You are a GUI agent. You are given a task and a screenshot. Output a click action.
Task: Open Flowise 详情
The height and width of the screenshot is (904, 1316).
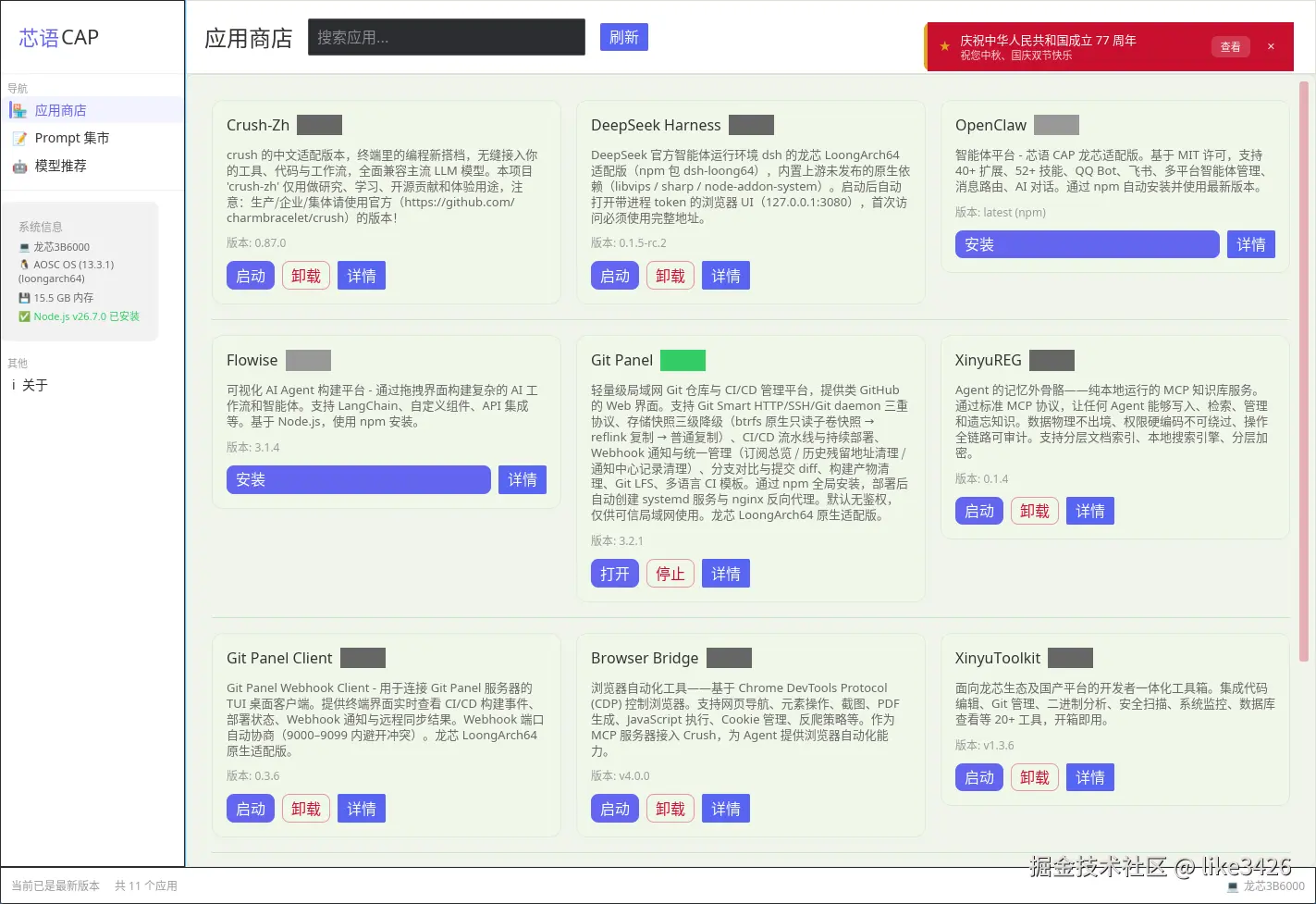click(523, 479)
